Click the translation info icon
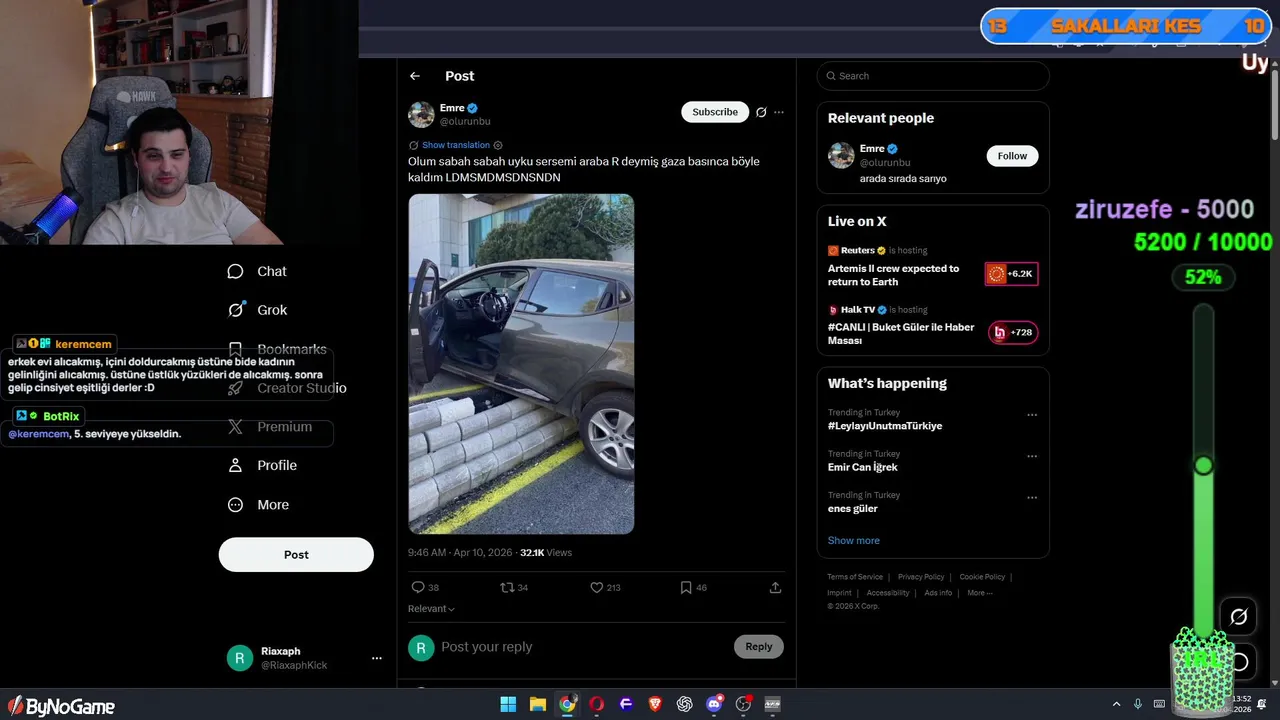The height and width of the screenshot is (720, 1280). pos(498,145)
